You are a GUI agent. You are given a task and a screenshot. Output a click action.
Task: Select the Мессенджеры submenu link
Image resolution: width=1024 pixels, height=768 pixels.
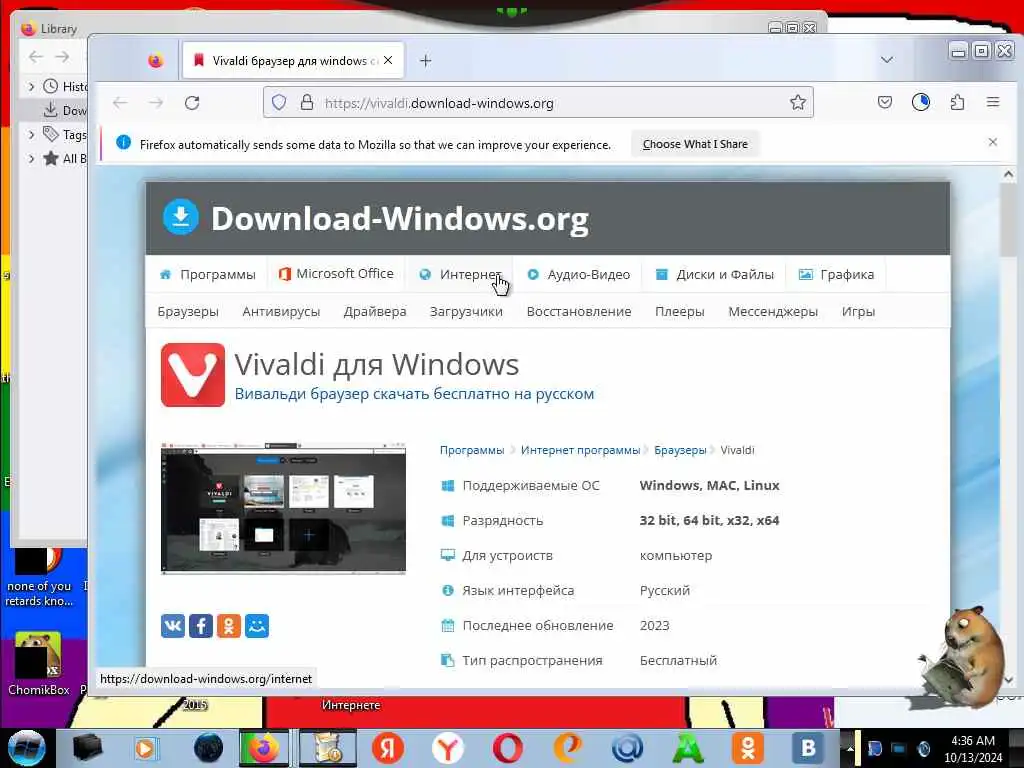point(773,312)
